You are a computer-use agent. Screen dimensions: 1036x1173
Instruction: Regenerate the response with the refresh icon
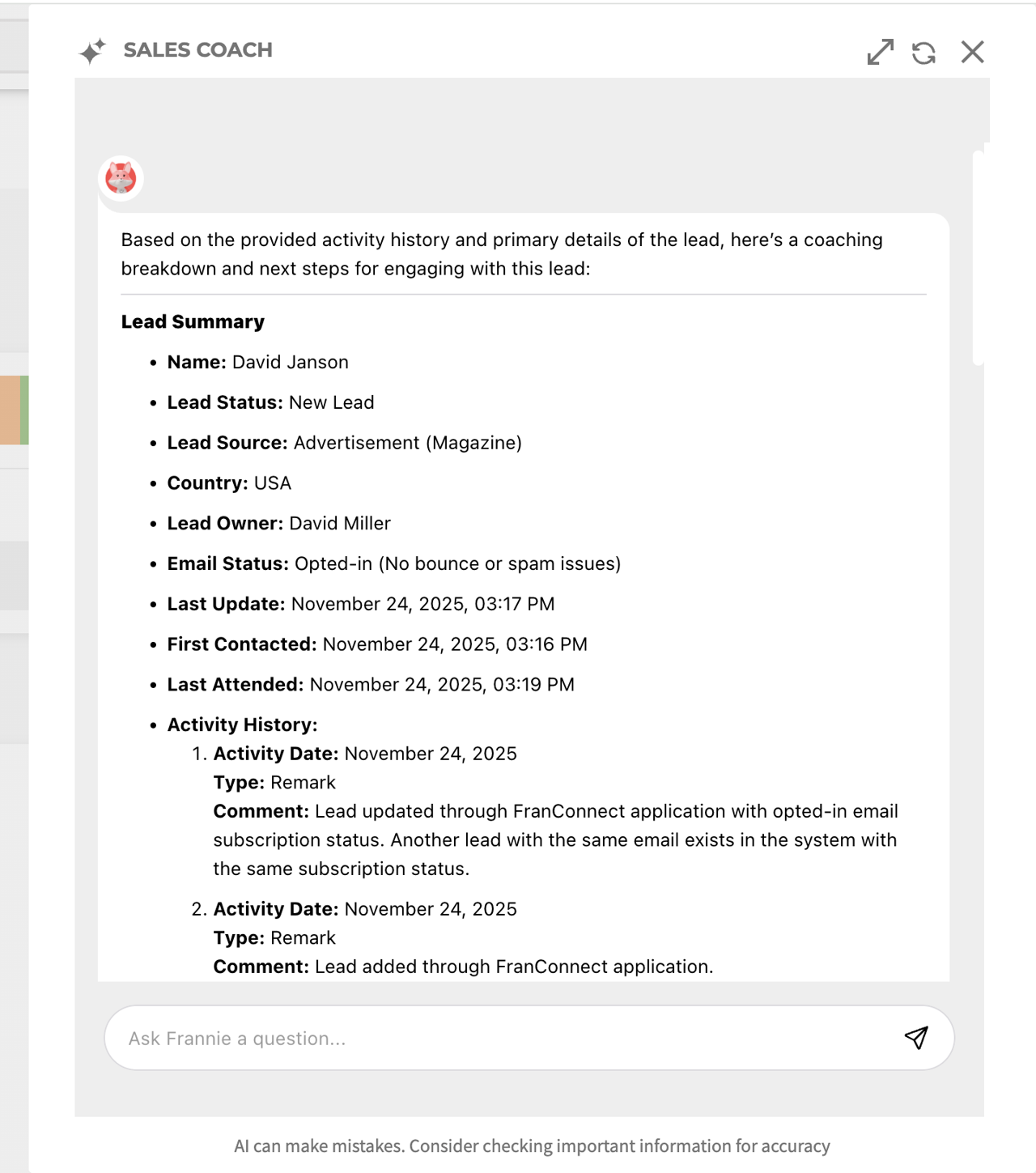point(923,52)
